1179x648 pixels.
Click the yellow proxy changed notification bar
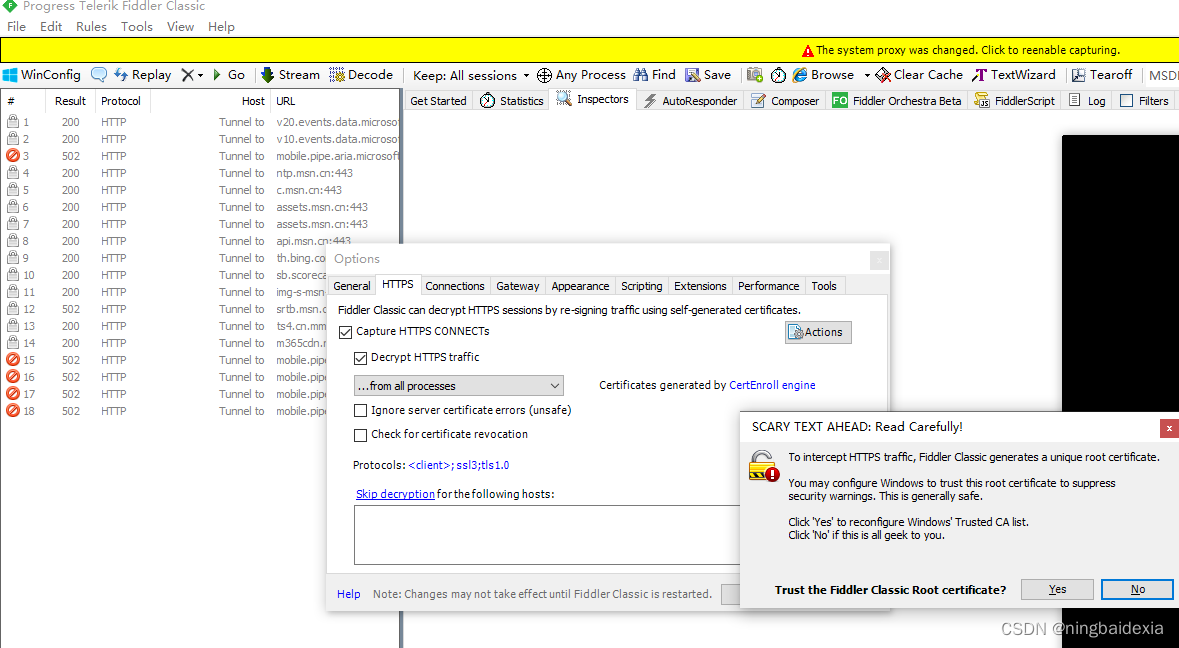(590, 50)
